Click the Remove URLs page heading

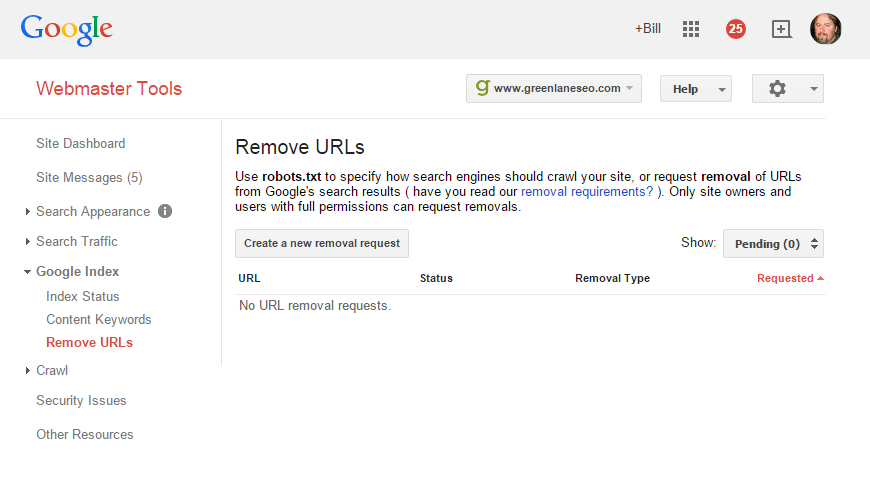click(300, 147)
